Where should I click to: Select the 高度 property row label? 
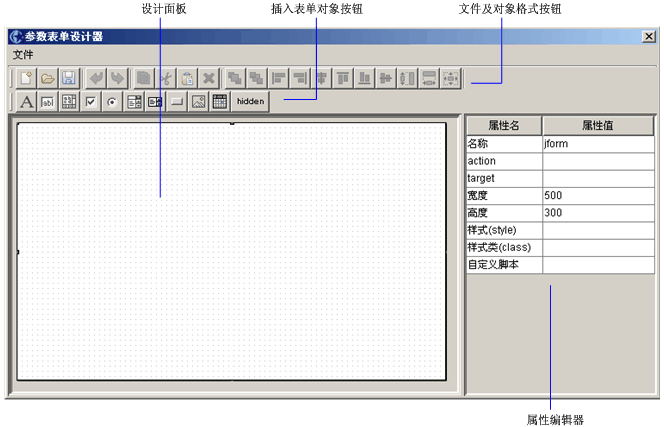pyautogui.click(x=504, y=213)
